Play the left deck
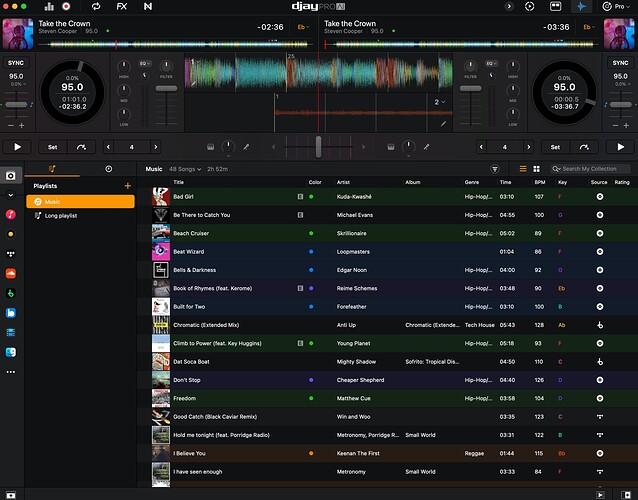Viewport: 638px width, 500px height. pyautogui.click(x=17, y=147)
